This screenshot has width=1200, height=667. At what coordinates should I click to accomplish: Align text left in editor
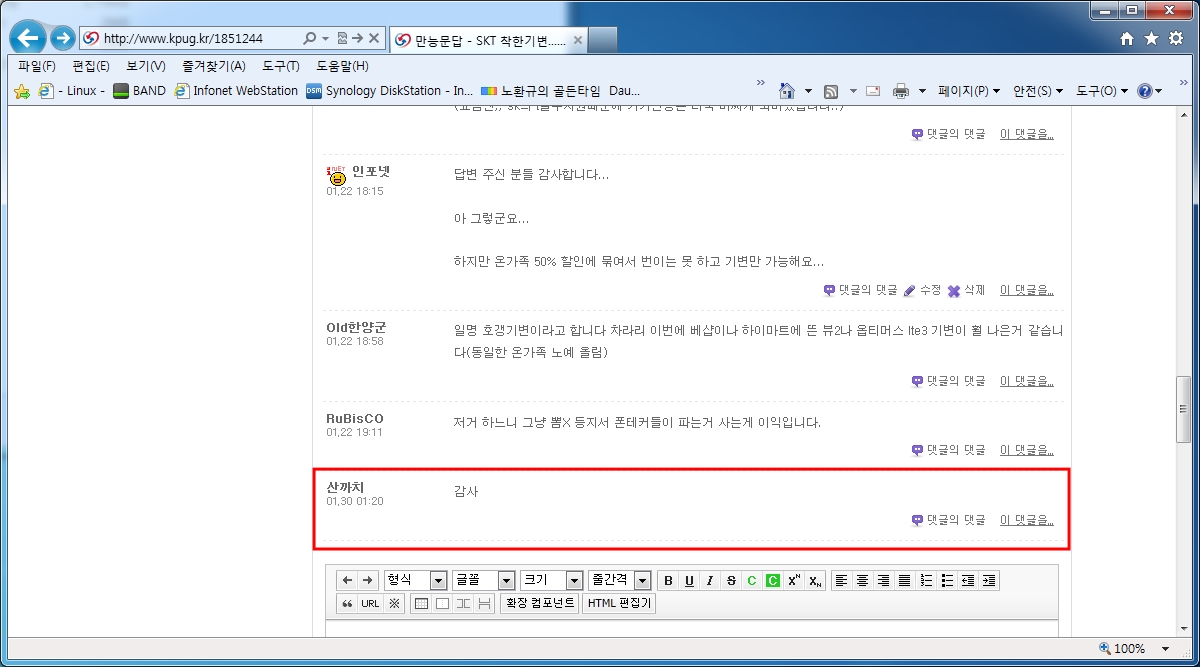point(842,580)
